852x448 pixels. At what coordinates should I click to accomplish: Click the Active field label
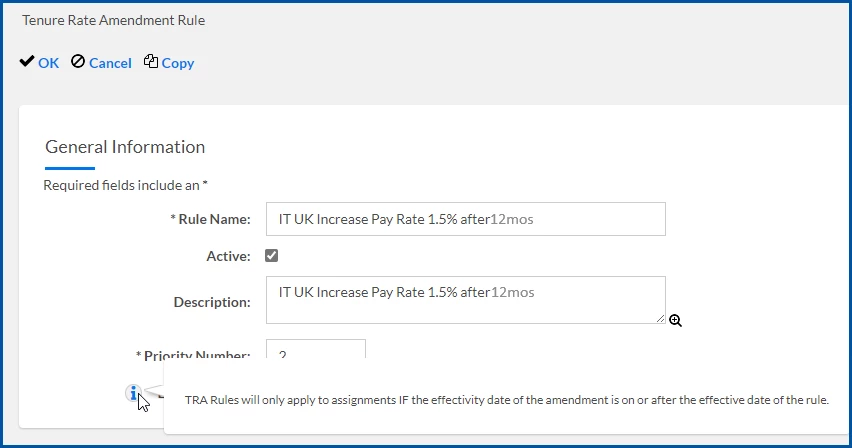click(228, 257)
